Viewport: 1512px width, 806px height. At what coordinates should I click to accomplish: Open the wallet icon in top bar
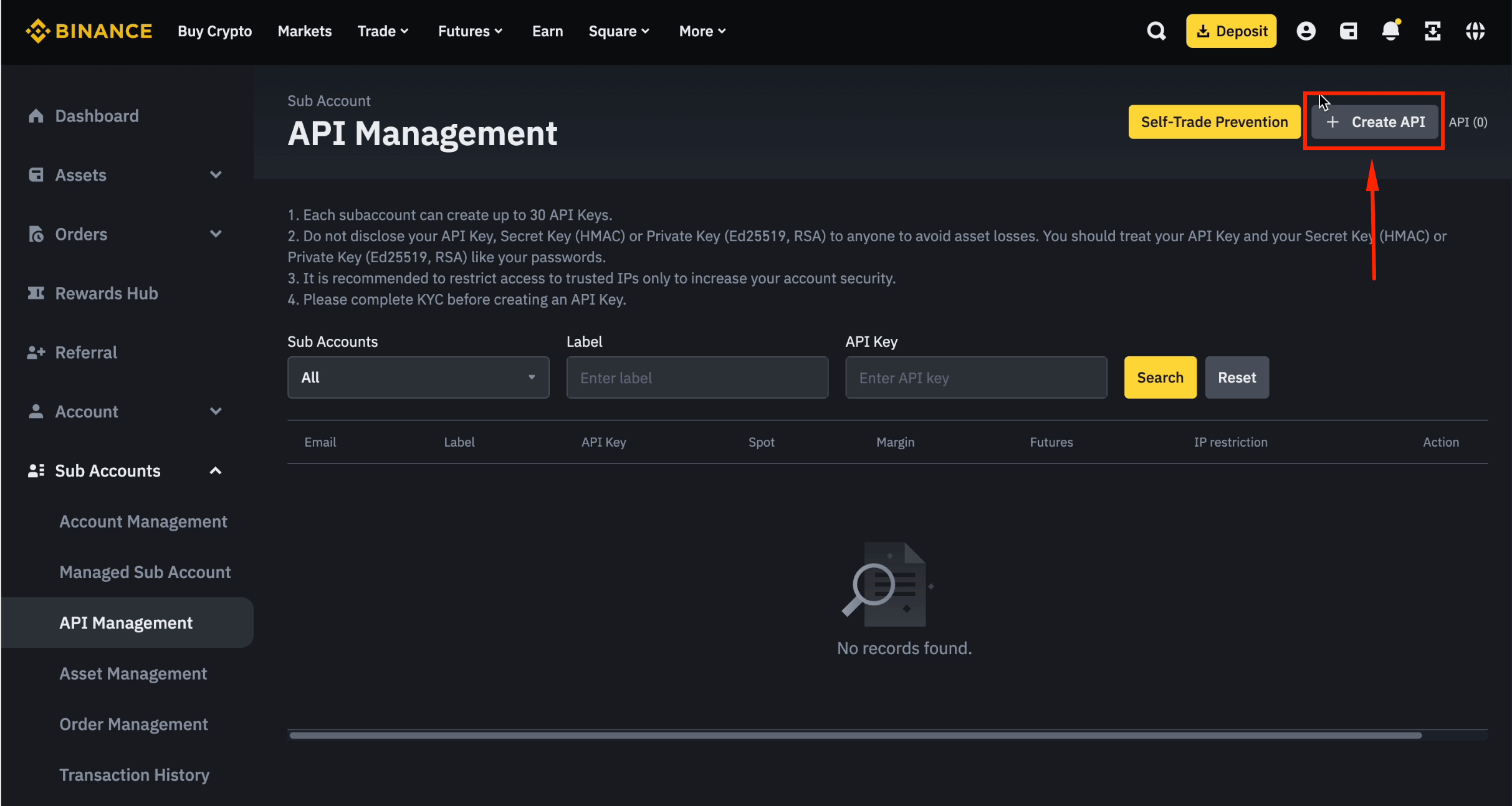coord(1348,31)
